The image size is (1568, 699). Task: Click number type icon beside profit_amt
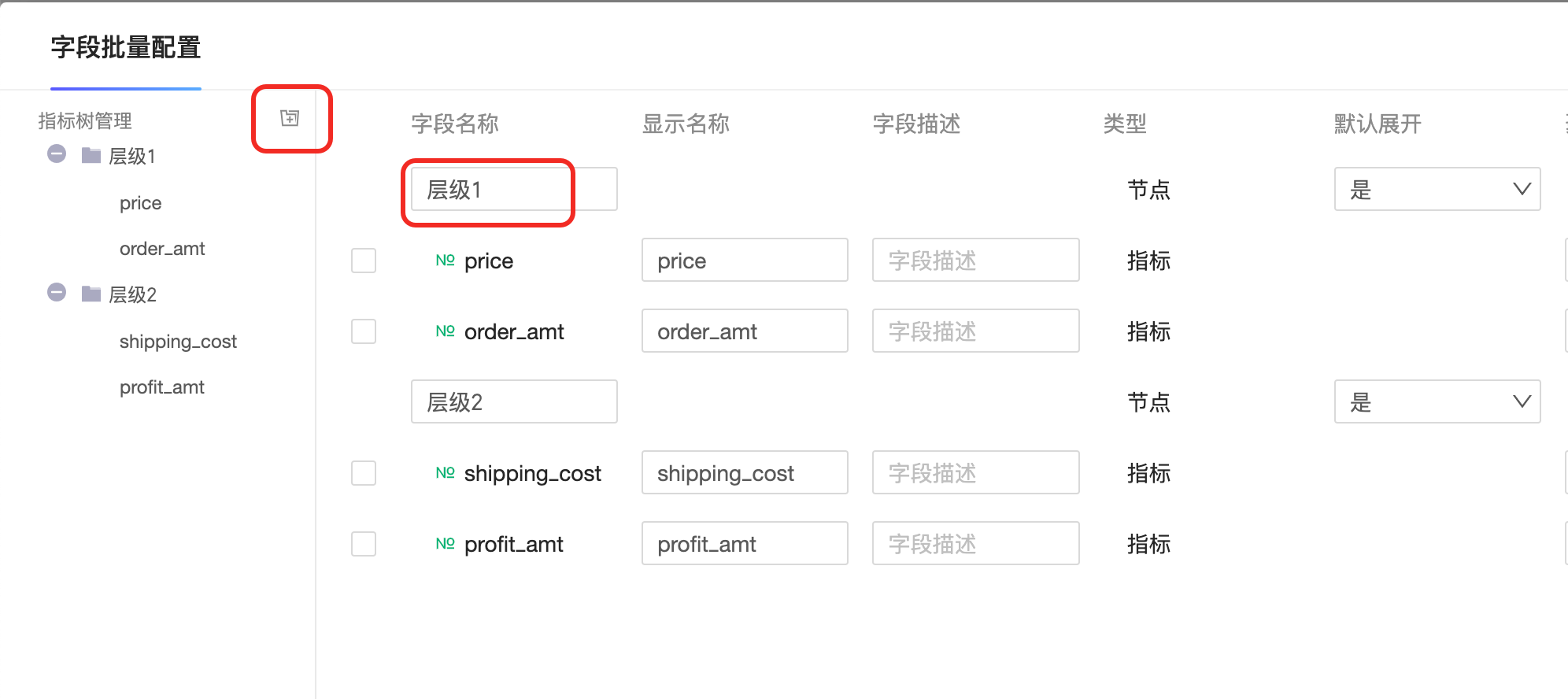point(445,544)
